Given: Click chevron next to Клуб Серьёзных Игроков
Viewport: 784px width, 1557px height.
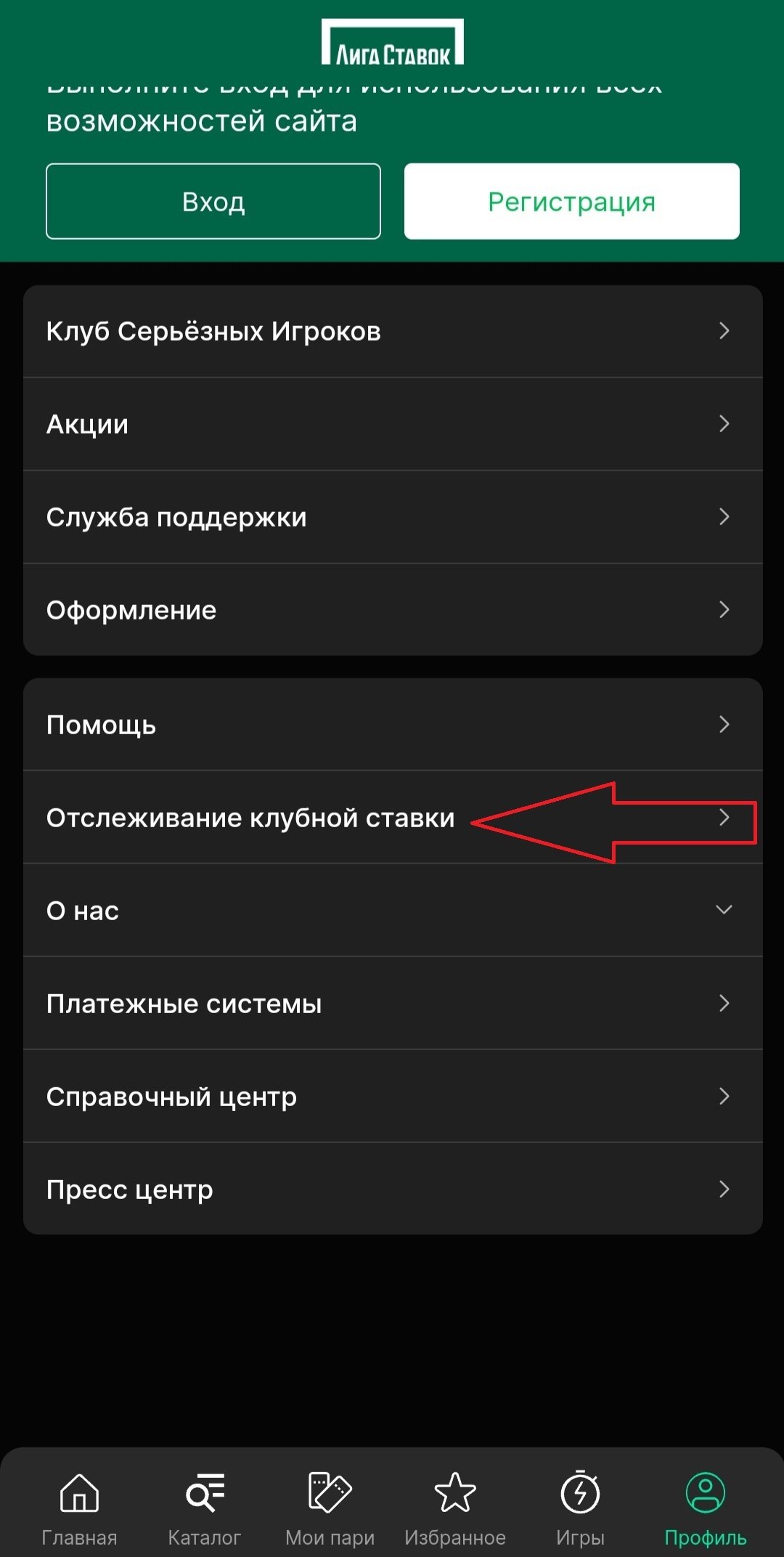Looking at the screenshot, I should click(x=724, y=331).
